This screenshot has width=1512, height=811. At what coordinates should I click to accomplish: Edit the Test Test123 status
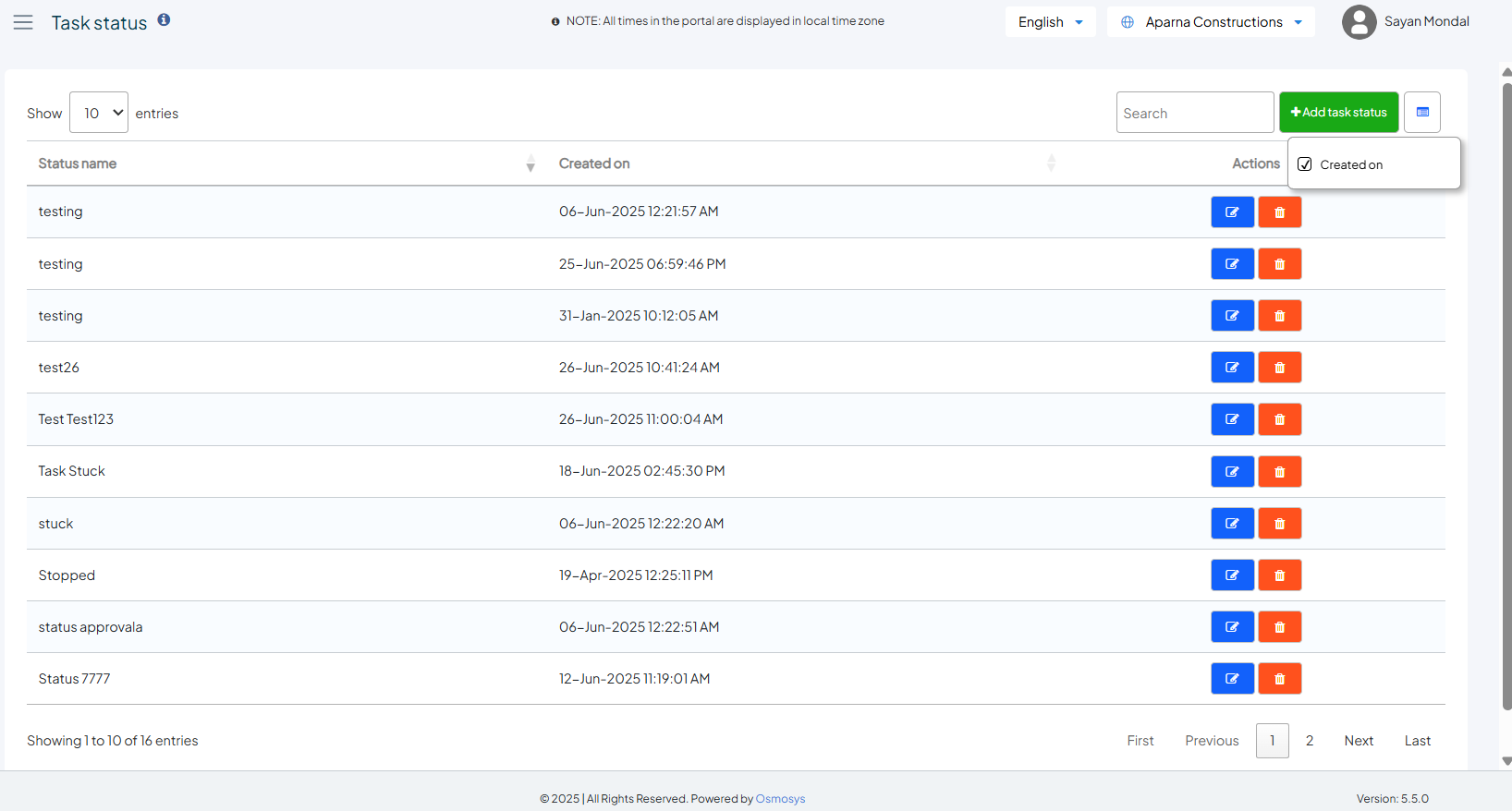pyautogui.click(x=1232, y=419)
